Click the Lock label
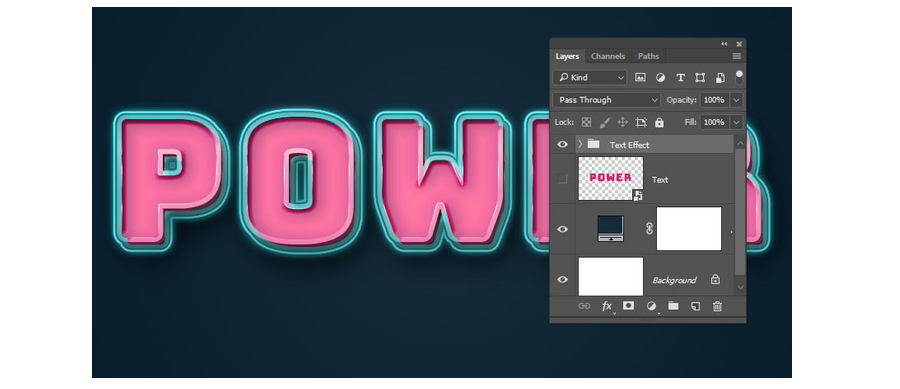The image size is (900, 389). point(564,122)
